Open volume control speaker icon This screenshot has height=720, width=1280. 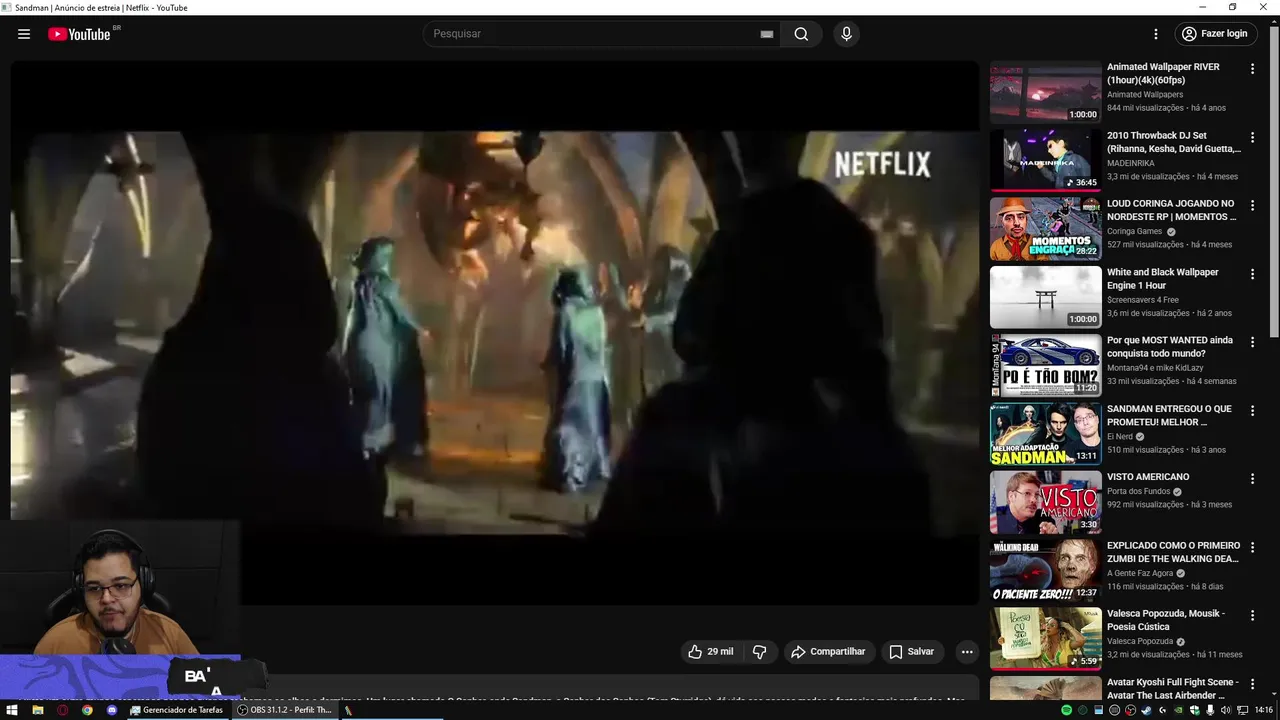click(1225, 710)
